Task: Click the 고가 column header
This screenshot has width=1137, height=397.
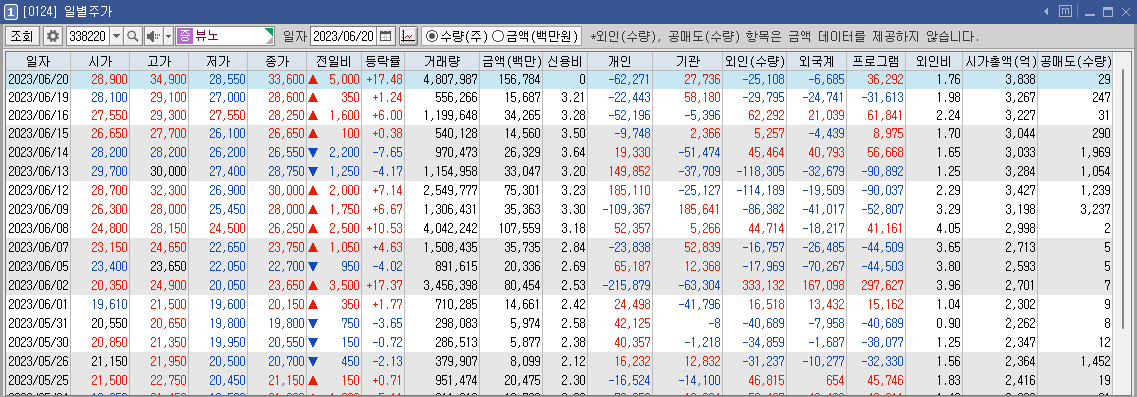Action: coord(159,61)
